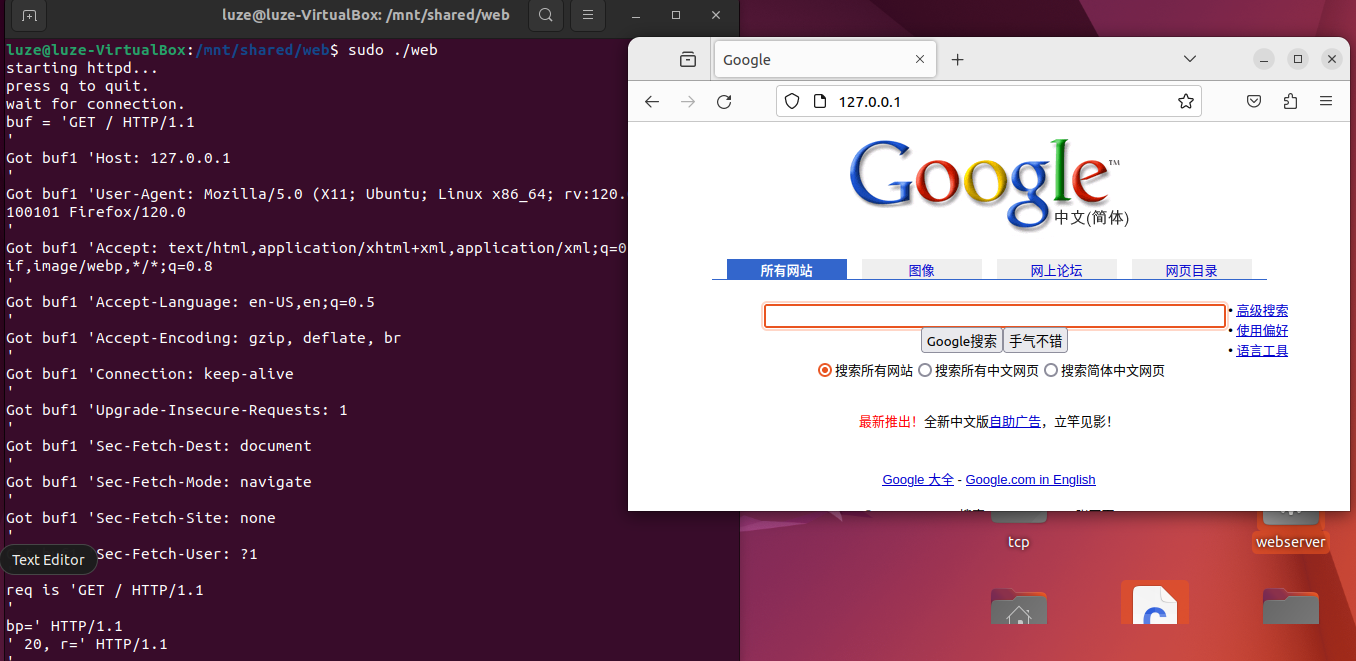Open the Firefox extensions puzzle icon
The height and width of the screenshot is (661, 1356).
click(1290, 101)
